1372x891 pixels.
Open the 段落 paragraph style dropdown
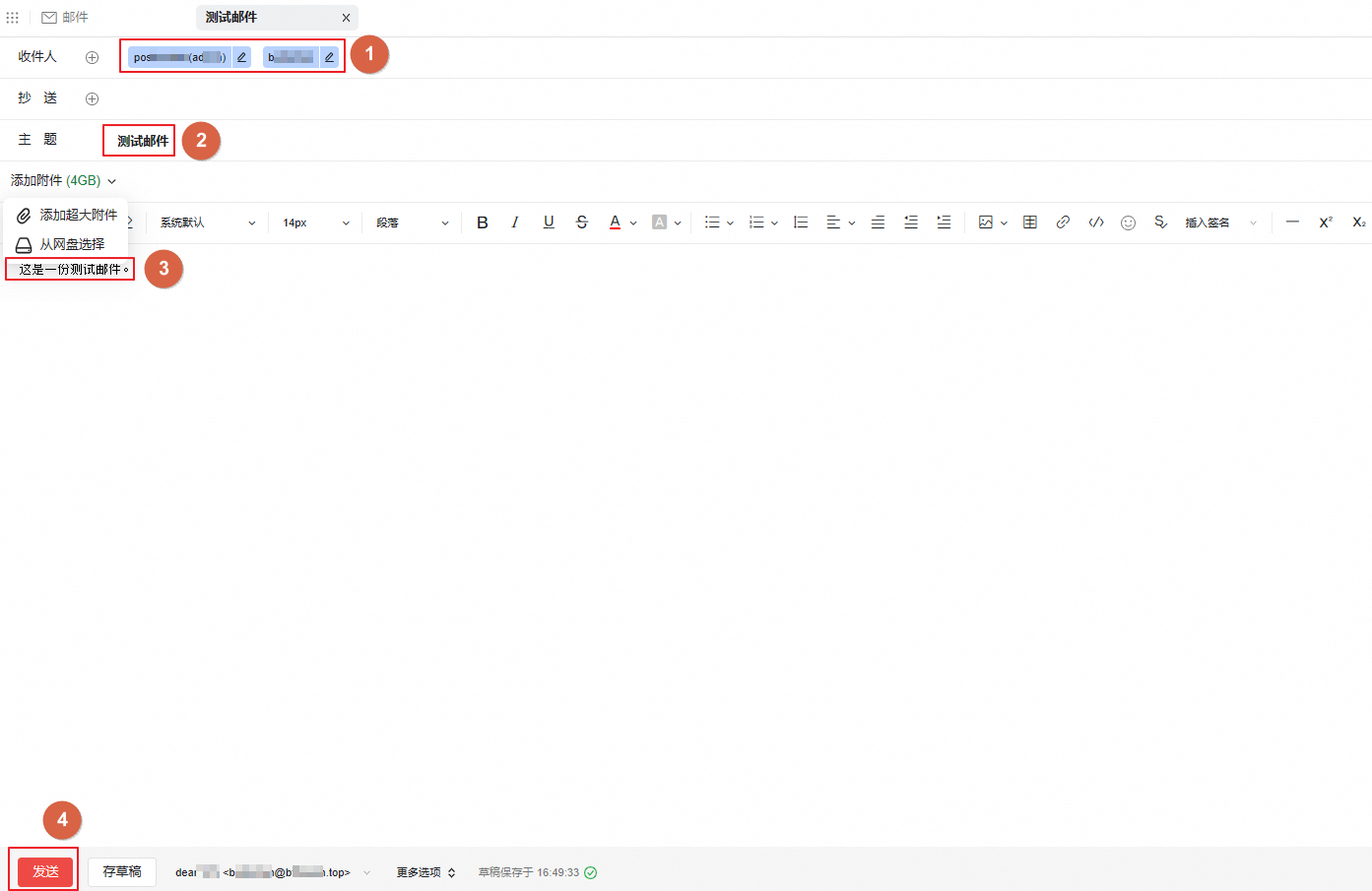click(412, 223)
